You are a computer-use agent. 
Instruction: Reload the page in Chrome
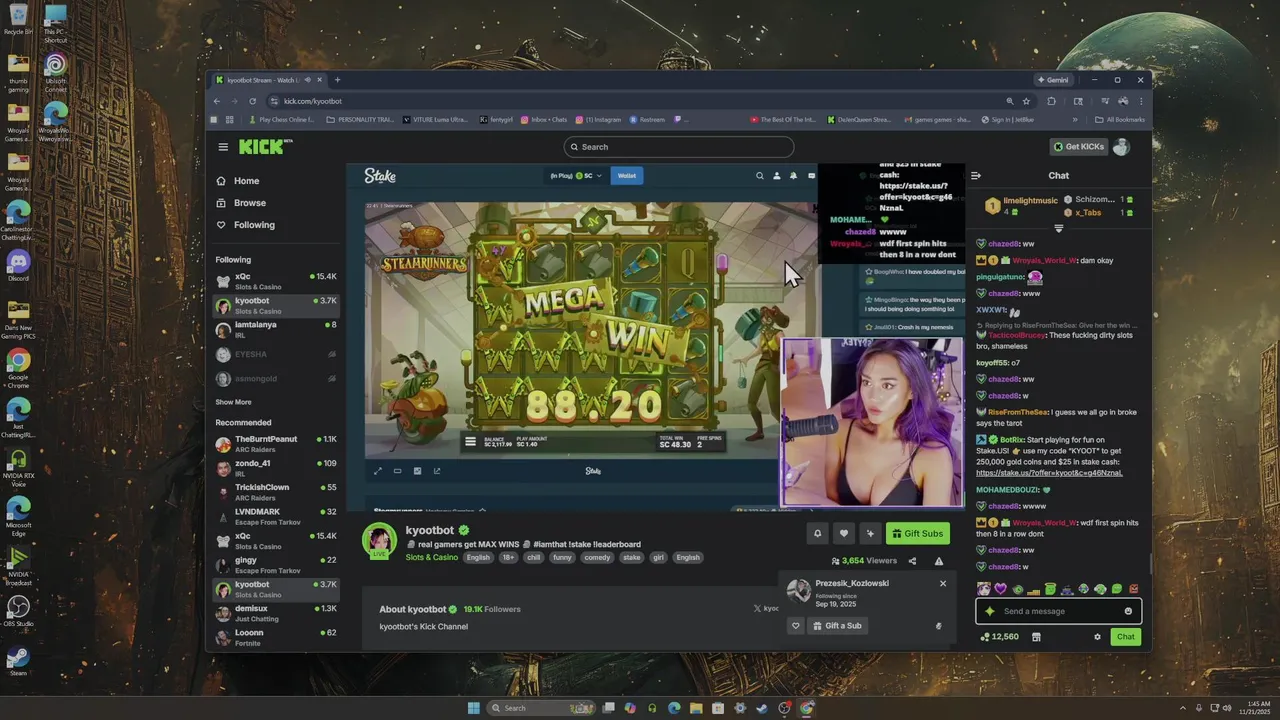click(x=252, y=101)
